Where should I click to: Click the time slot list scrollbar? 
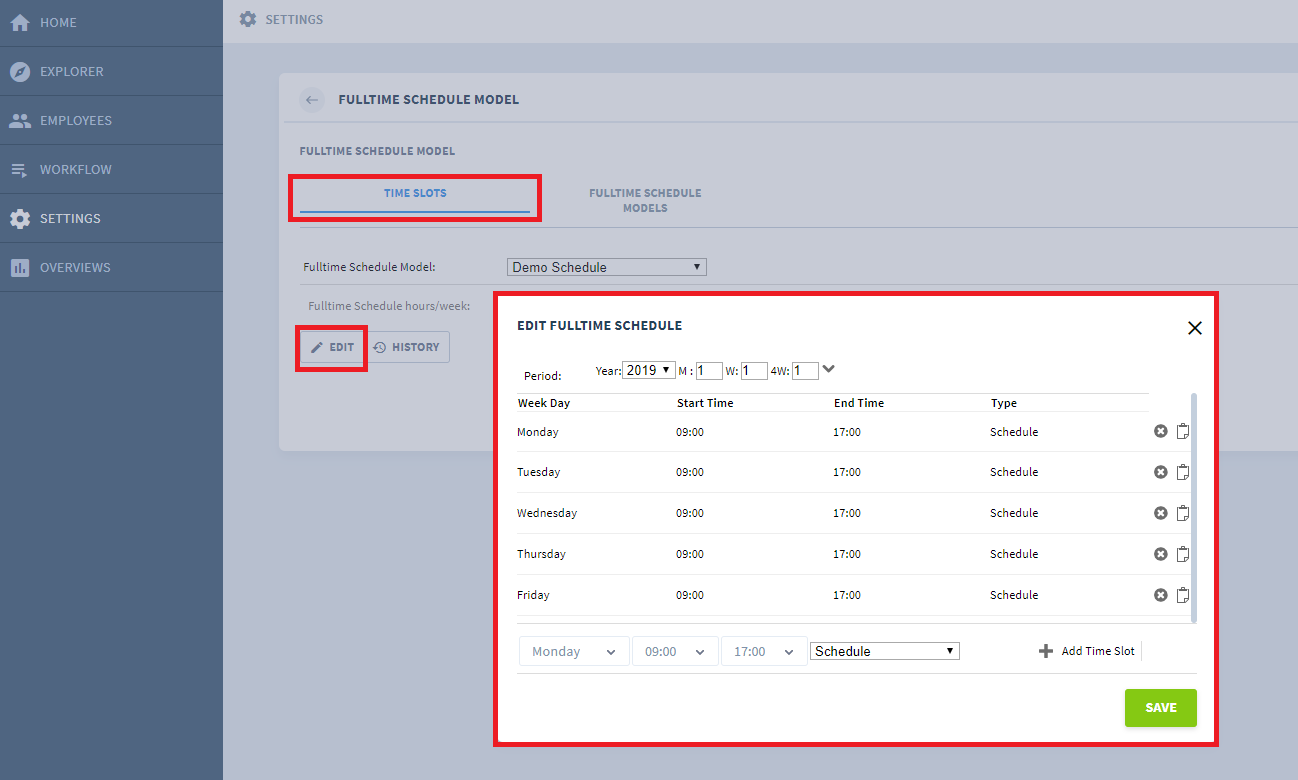coord(1193,507)
